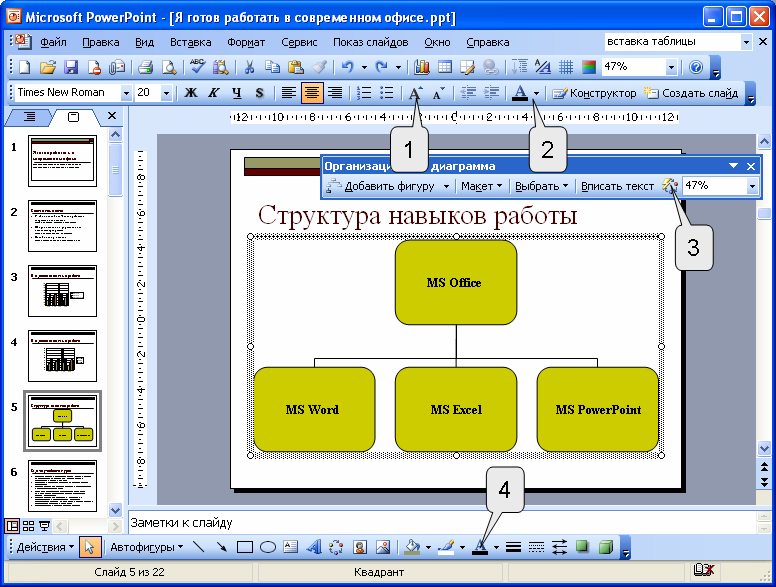Viewport: 776px width, 587px height.
Task: Click Вписать текст on diagram toolbar
Action: tap(617, 186)
